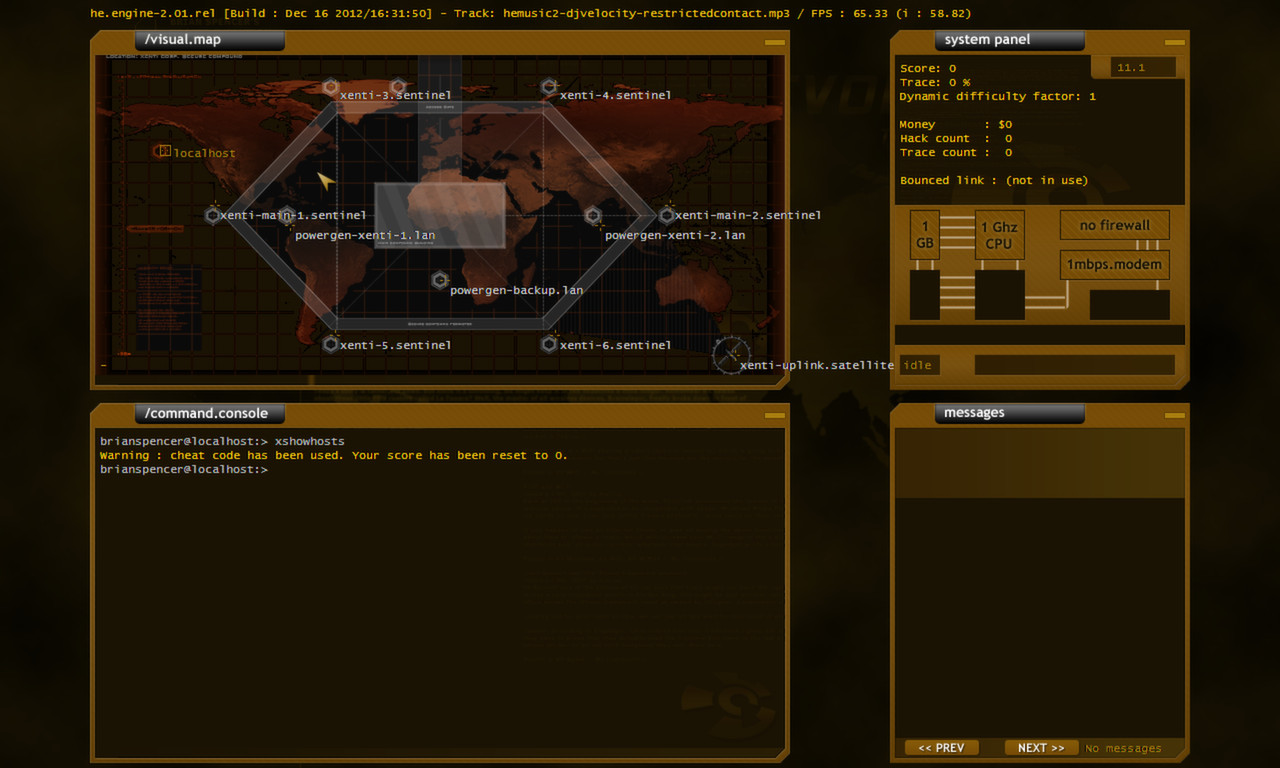Image resolution: width=1280 pixels, height=768 pixels.
Task: Click the xenti-6.sentinel node
Action: click(548, 343)
